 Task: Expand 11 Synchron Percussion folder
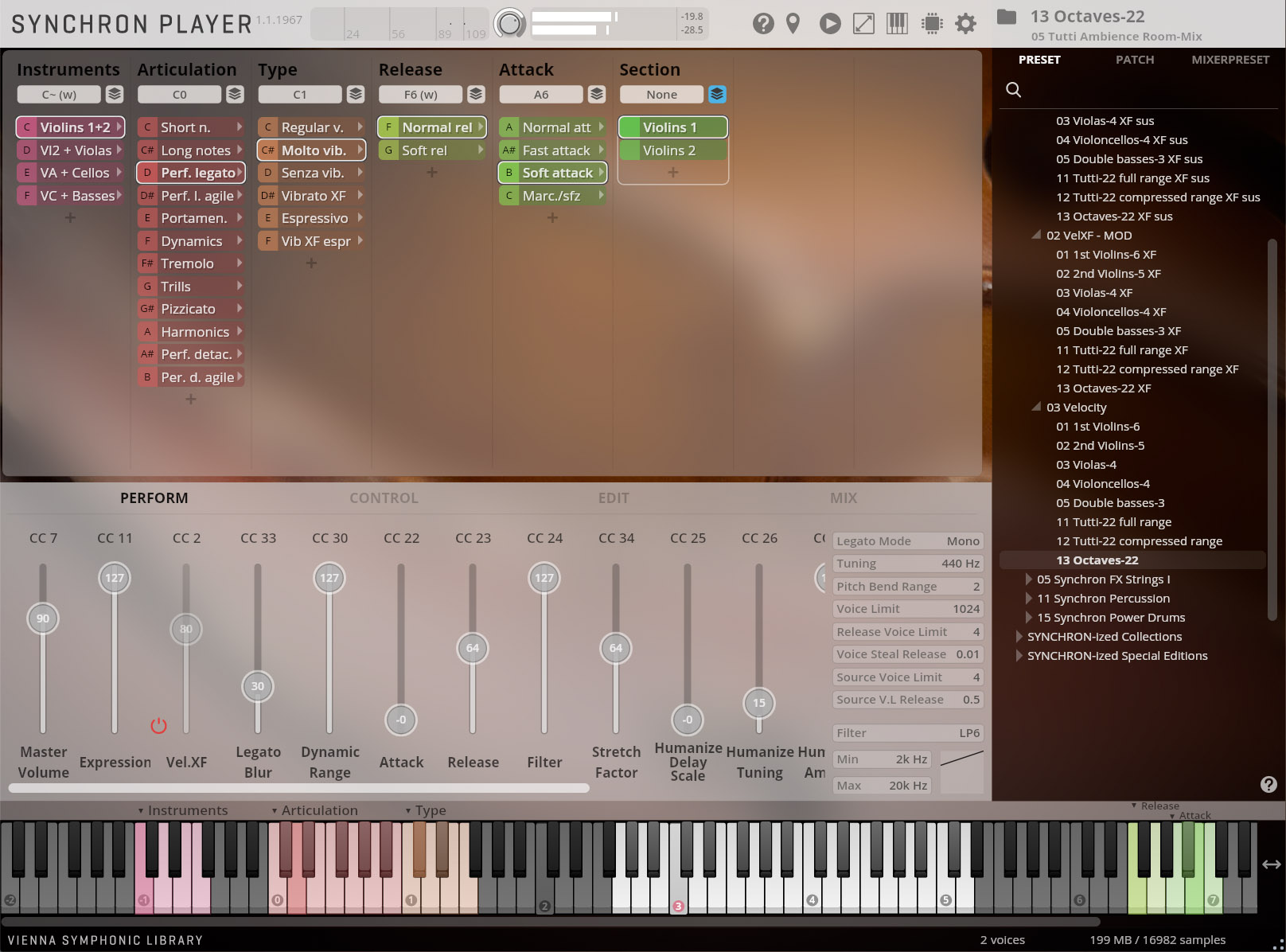pos(1028,599)
